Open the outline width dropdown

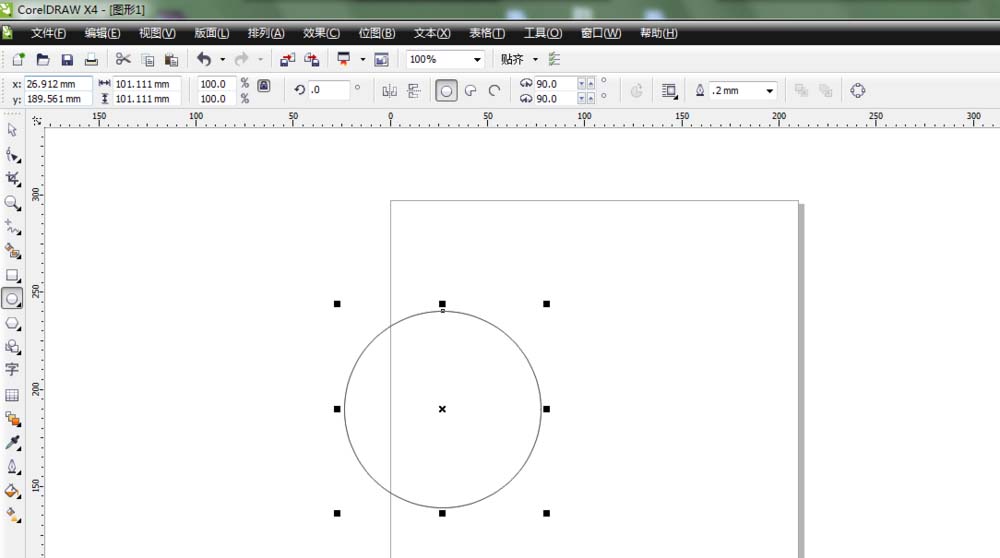(x=770, y=91)
